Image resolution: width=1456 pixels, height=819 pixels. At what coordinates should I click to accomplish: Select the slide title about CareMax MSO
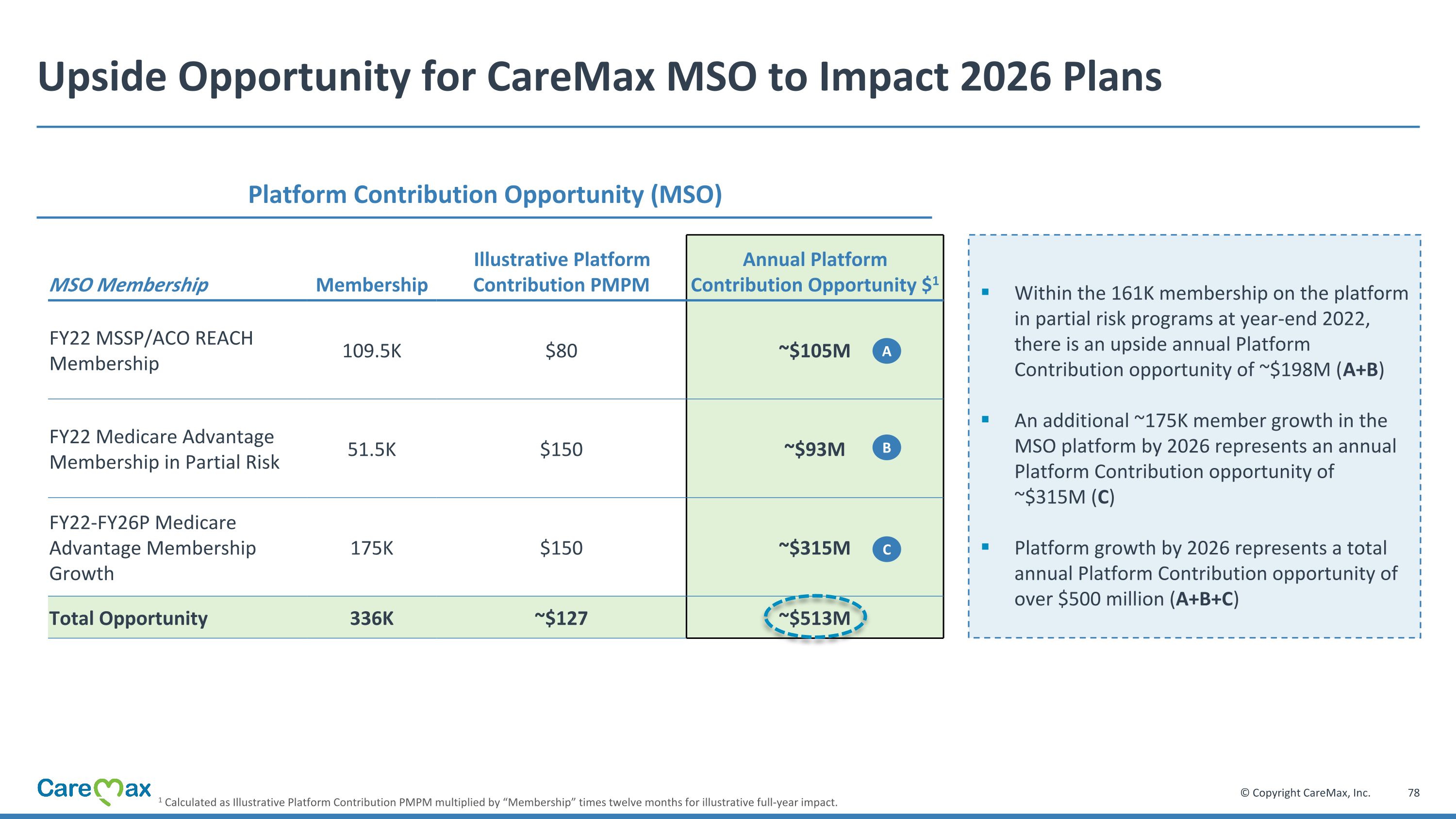599,77
